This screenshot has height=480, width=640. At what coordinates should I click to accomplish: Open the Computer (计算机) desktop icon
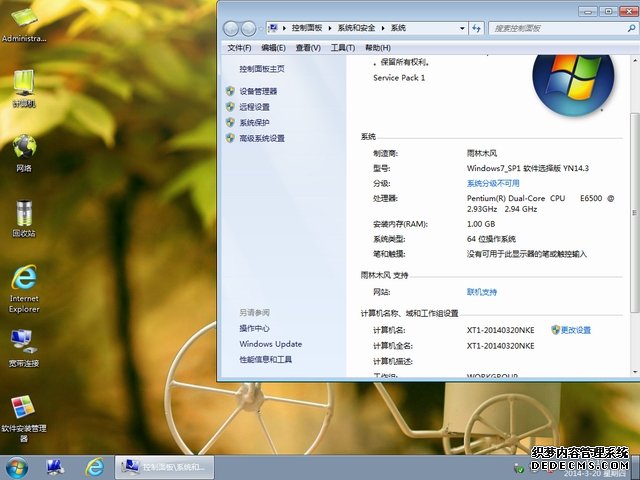coord(24,88)
